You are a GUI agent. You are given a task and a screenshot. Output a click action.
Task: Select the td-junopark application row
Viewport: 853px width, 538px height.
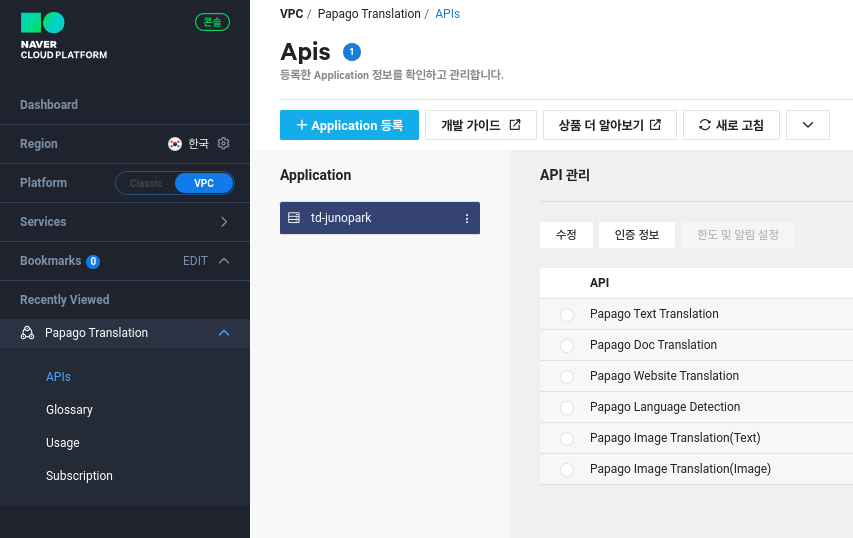pos(380,218)
